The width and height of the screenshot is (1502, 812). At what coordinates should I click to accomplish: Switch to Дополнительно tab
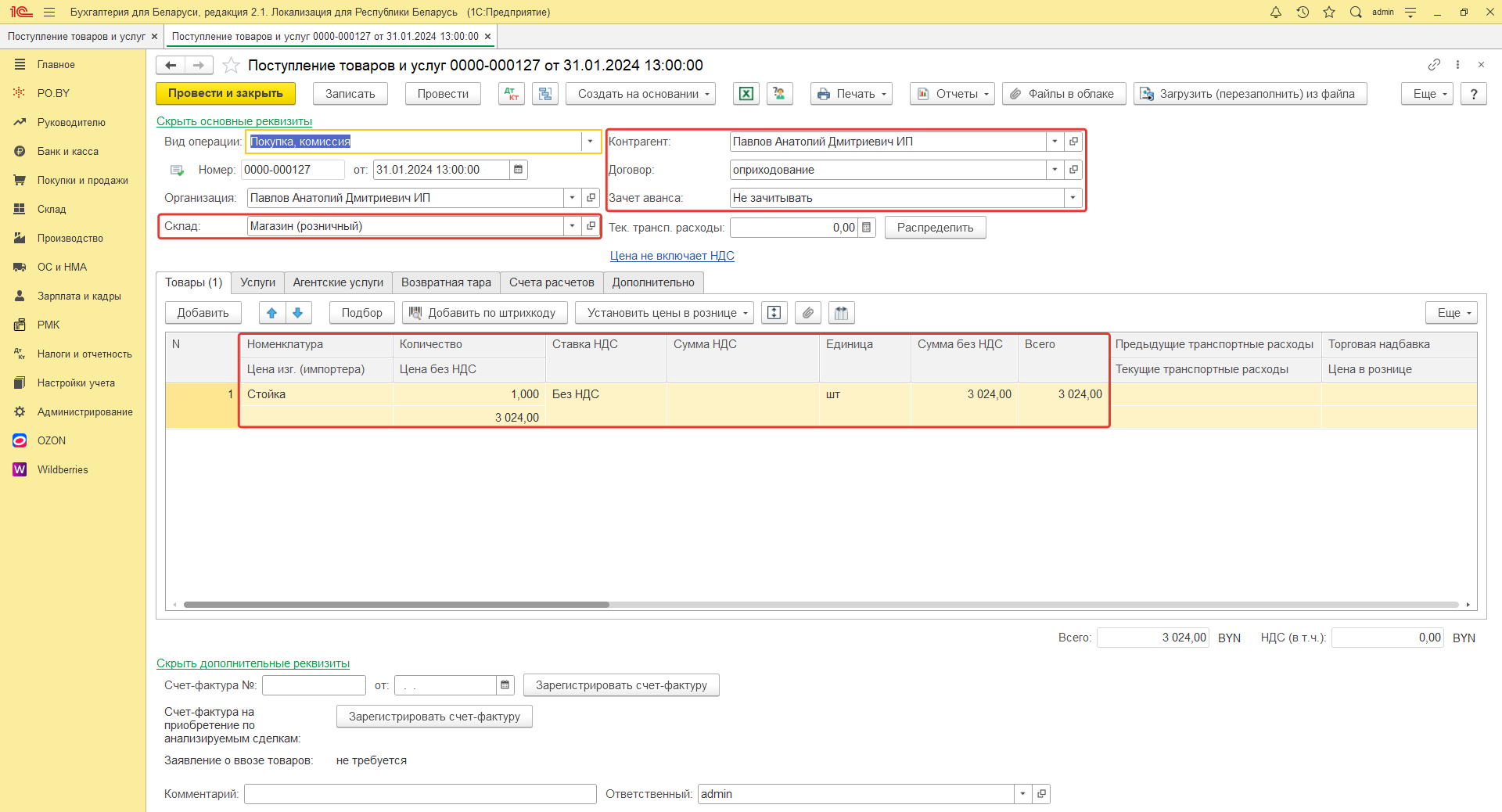point(653,282)
